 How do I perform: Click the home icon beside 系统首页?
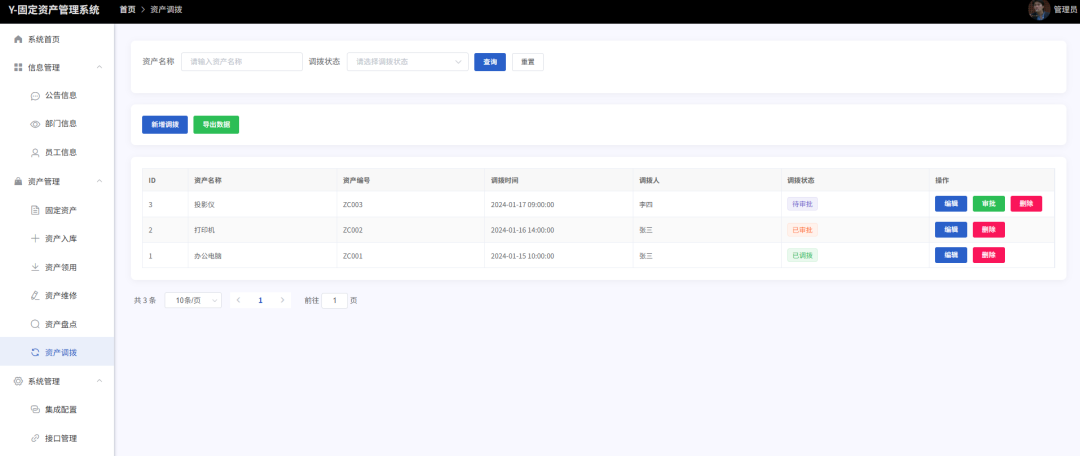coord(18,39)
